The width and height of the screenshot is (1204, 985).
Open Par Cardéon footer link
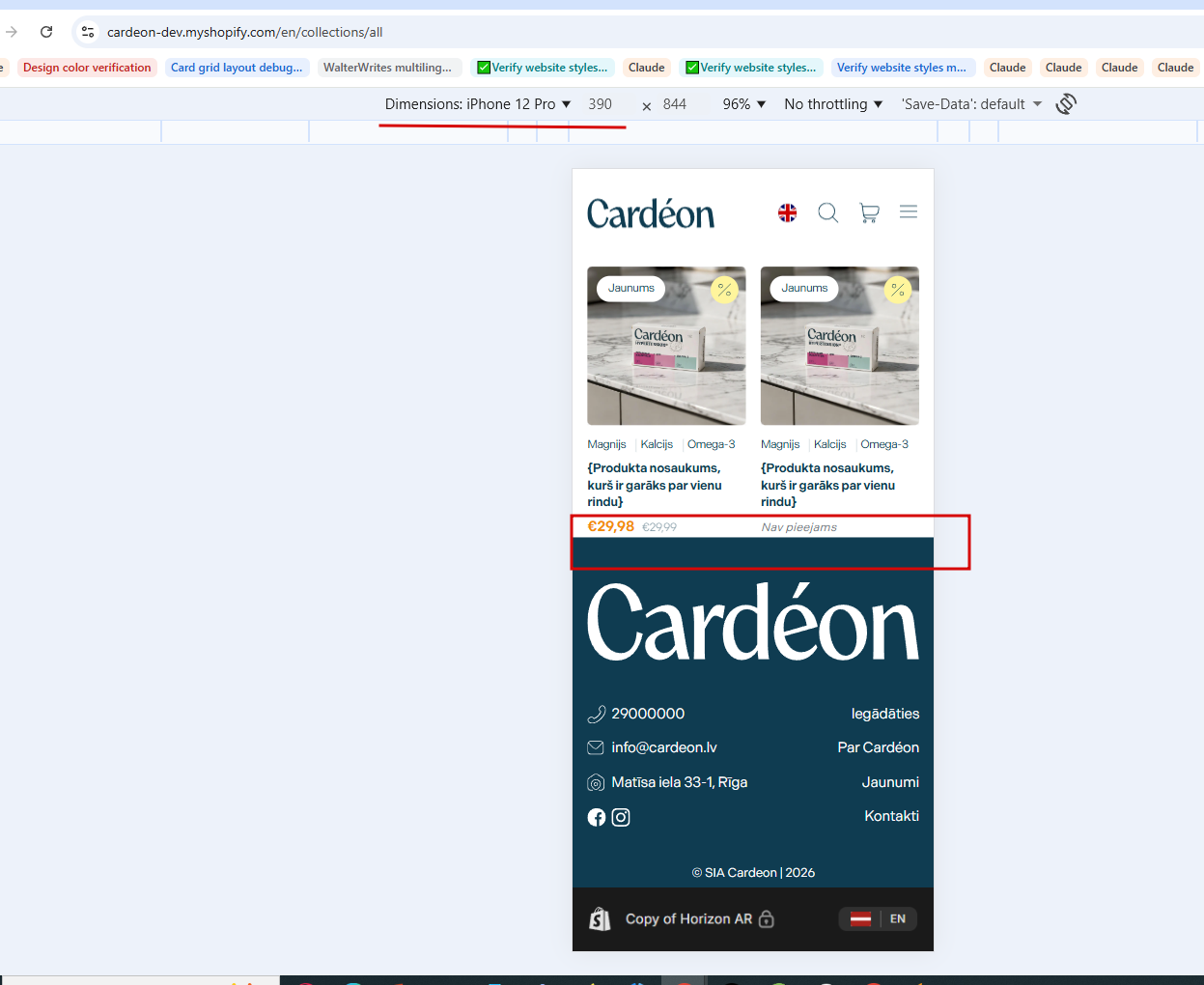(879, 747)
